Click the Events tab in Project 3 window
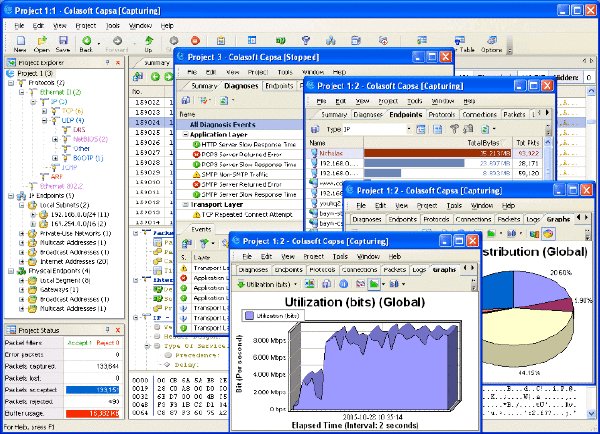 (x=201, y=229)
